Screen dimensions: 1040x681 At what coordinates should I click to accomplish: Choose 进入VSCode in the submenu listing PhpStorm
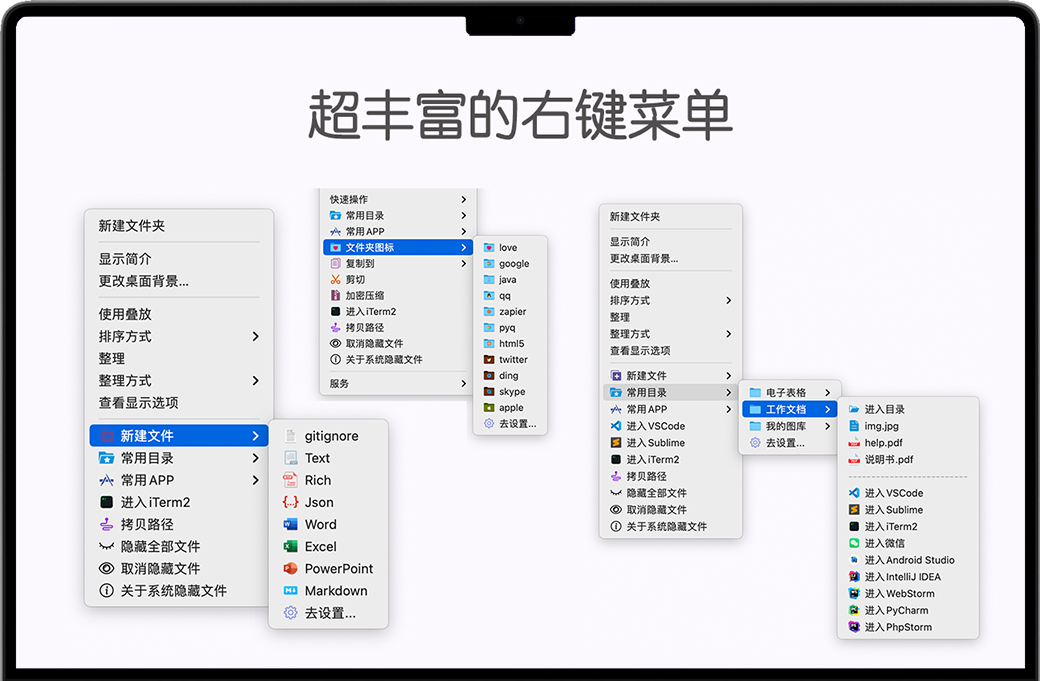tap(908, 493)
